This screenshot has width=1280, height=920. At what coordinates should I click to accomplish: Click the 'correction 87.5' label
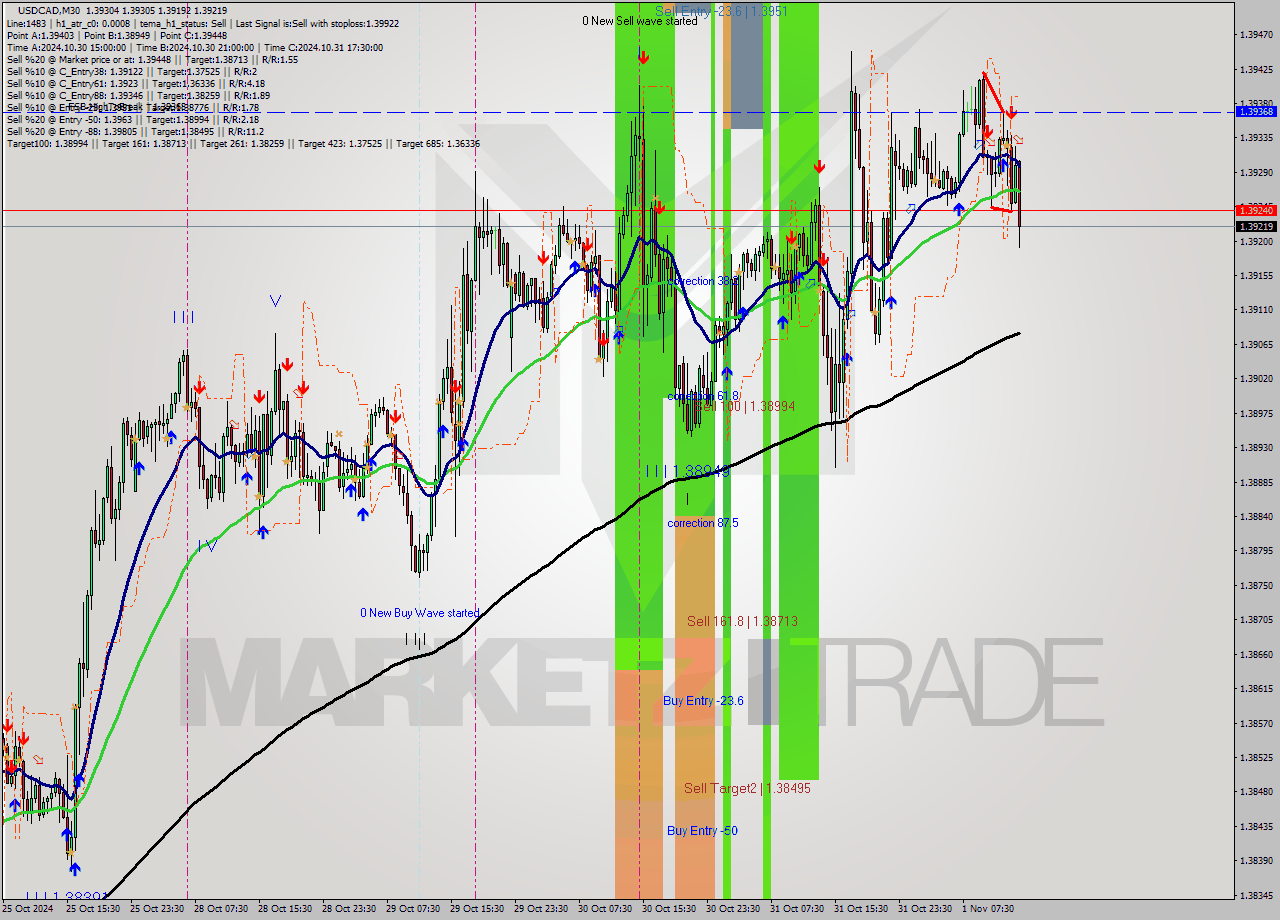pyautogui.click(x=704, y=523)
